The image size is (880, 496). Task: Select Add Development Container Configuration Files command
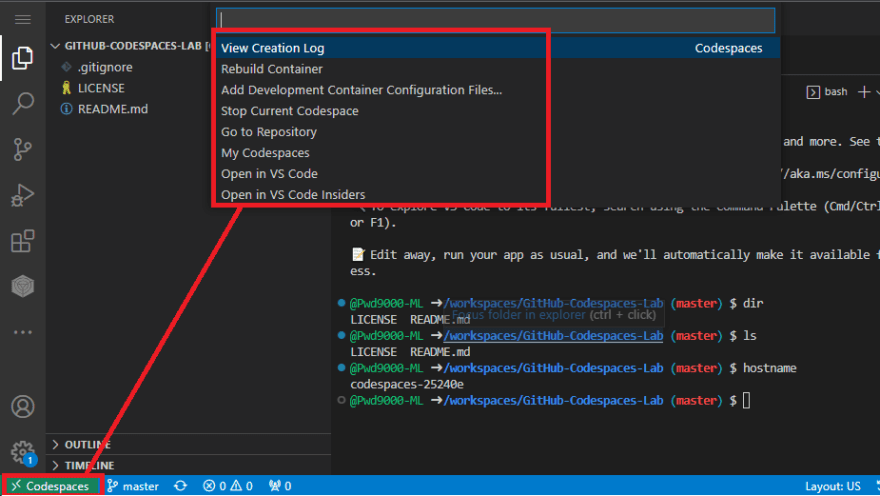(497, 90)
